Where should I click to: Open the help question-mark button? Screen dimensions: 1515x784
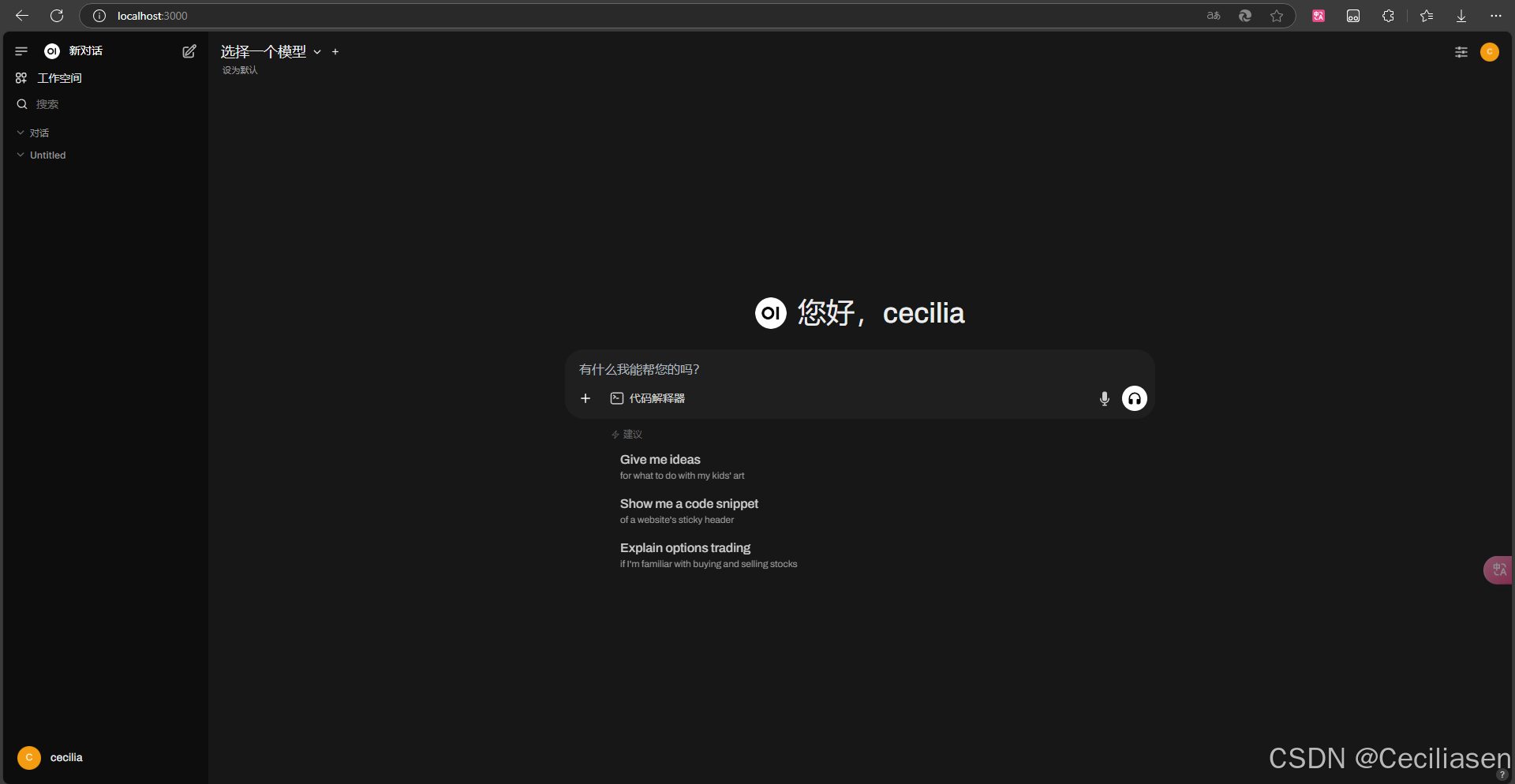coord(1502,775)
